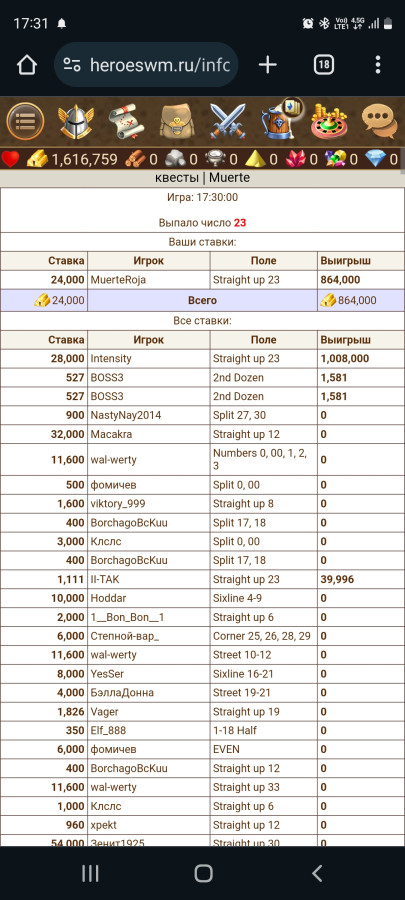Show the 18 open tabs switcher

[x=324, y=65]
